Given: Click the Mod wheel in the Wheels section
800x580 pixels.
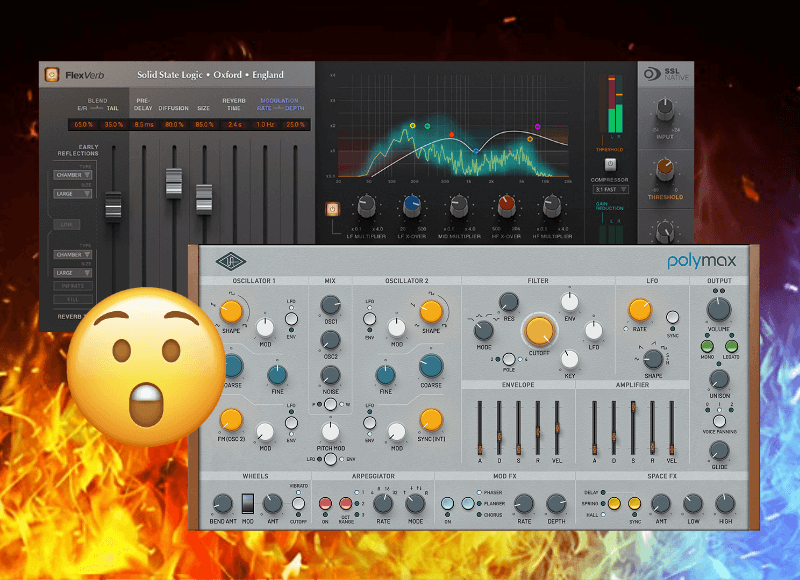Looking at the screenshot, I should pos(247,504).
